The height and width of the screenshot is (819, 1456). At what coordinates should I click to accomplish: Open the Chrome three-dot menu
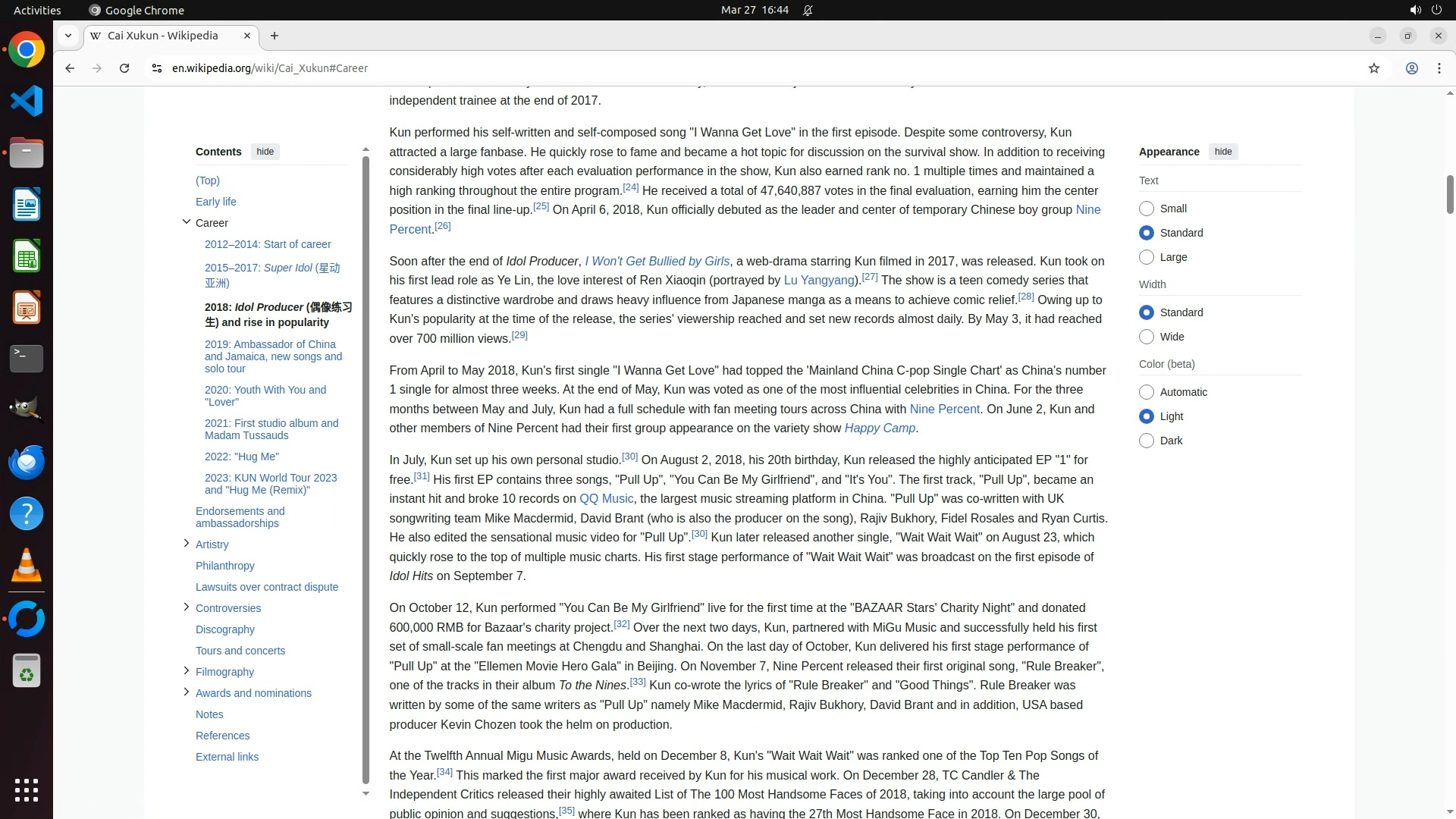click(x=1439, y=68)
